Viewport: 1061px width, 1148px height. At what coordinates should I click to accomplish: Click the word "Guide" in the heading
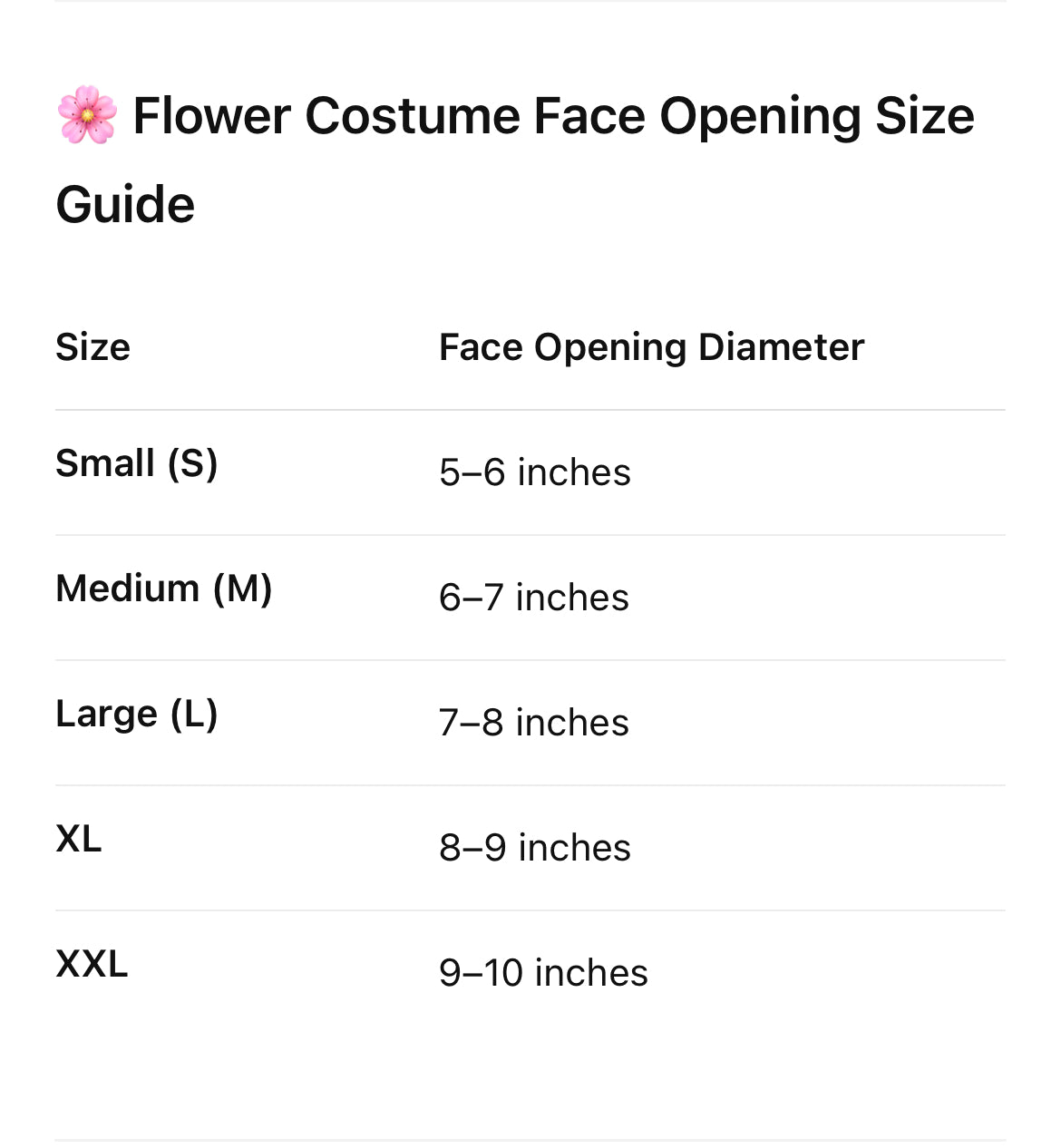coord(125,205)
